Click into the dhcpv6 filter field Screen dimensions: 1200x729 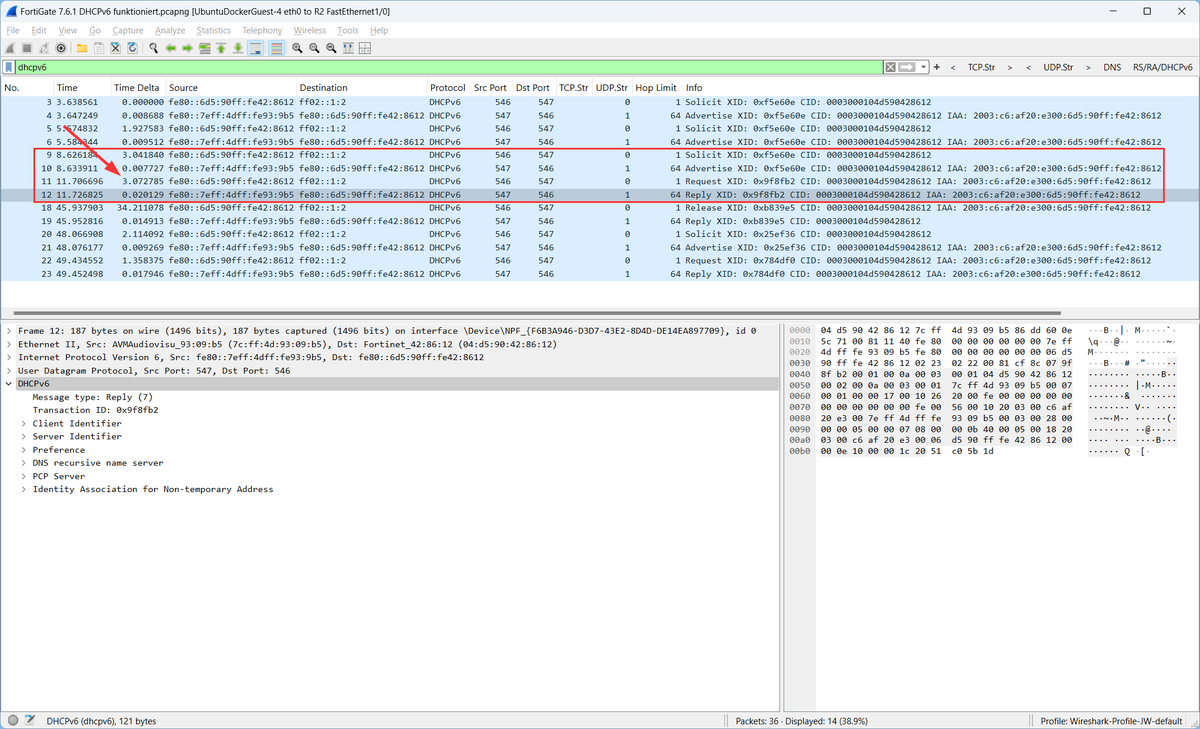pyautogui.click(x=450, y=67)
